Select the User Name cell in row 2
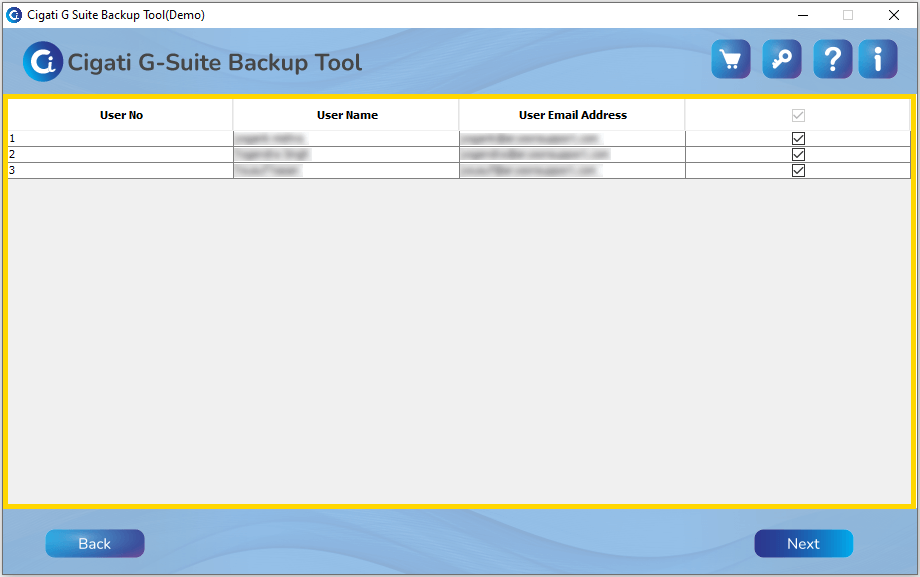Screen dimensions: 920x577 [346, 155]
